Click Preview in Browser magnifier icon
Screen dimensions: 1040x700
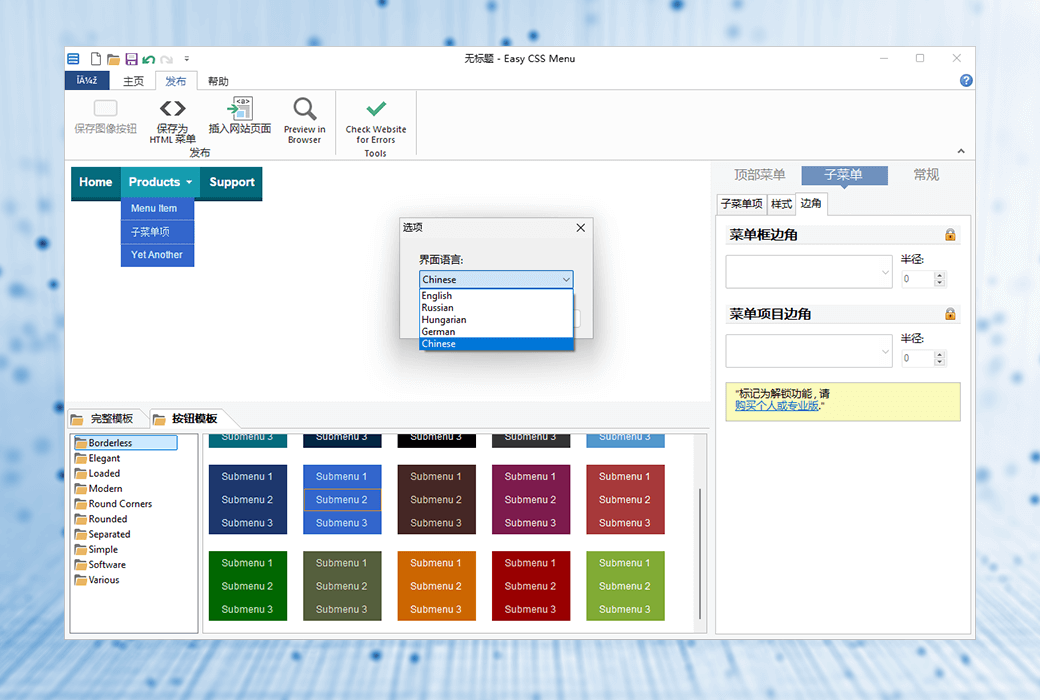click(x=304, y=109)
